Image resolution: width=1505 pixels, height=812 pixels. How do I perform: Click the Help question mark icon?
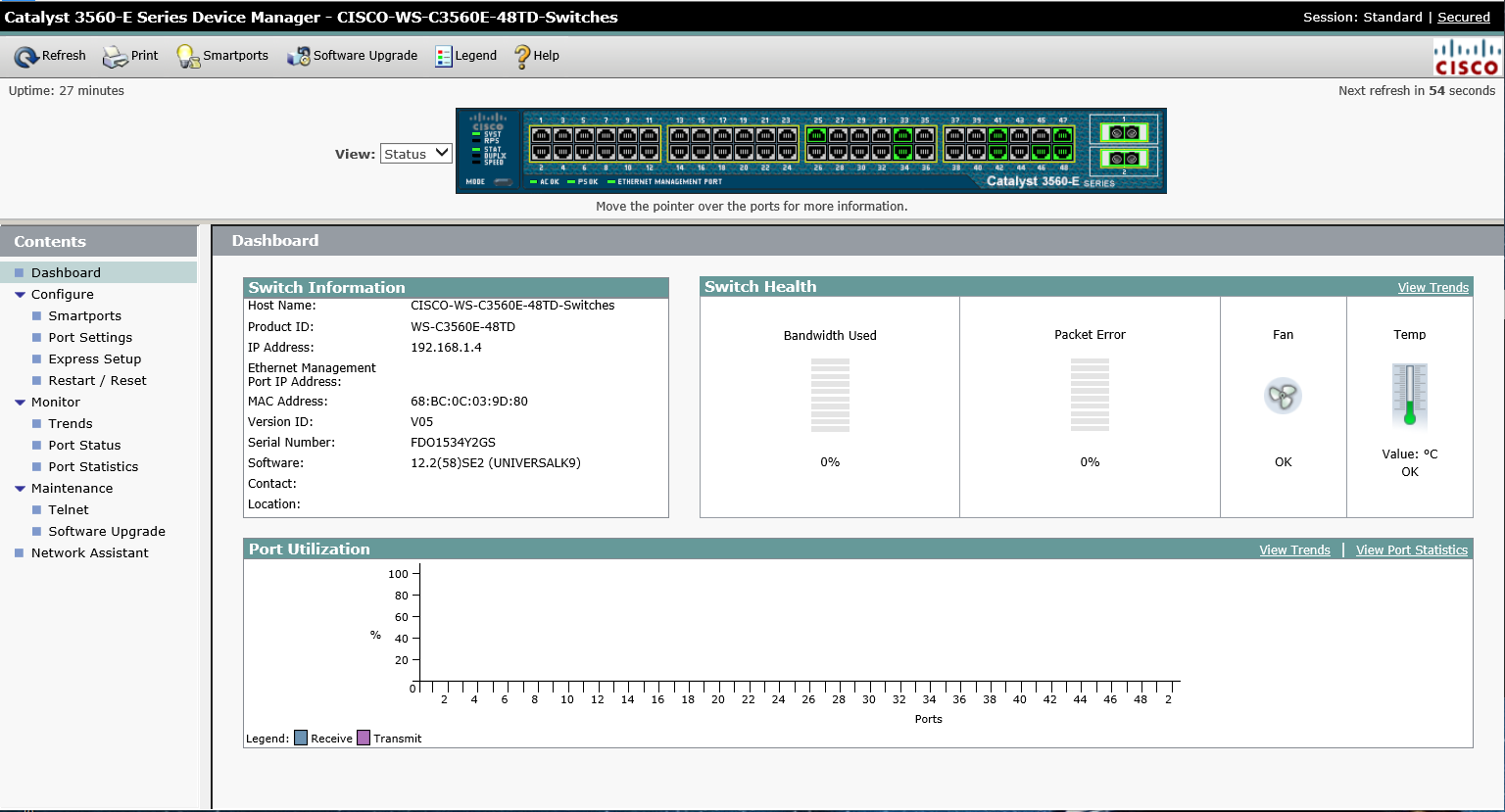click(x=521, y=56)
